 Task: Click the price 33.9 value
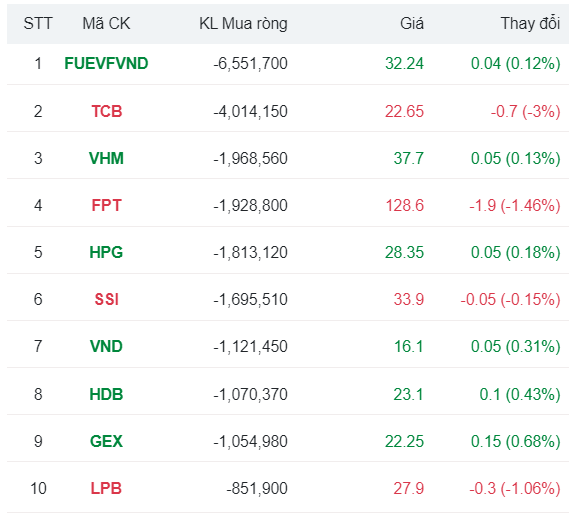coord(409,299)
